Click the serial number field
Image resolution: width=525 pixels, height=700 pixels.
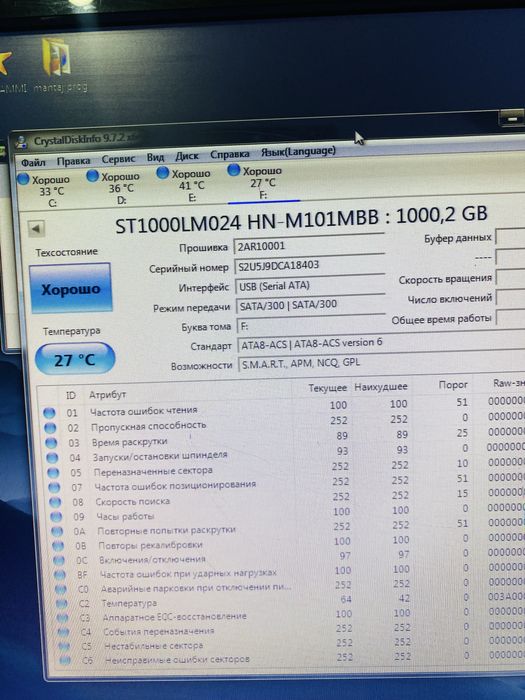tap(309, 264)
